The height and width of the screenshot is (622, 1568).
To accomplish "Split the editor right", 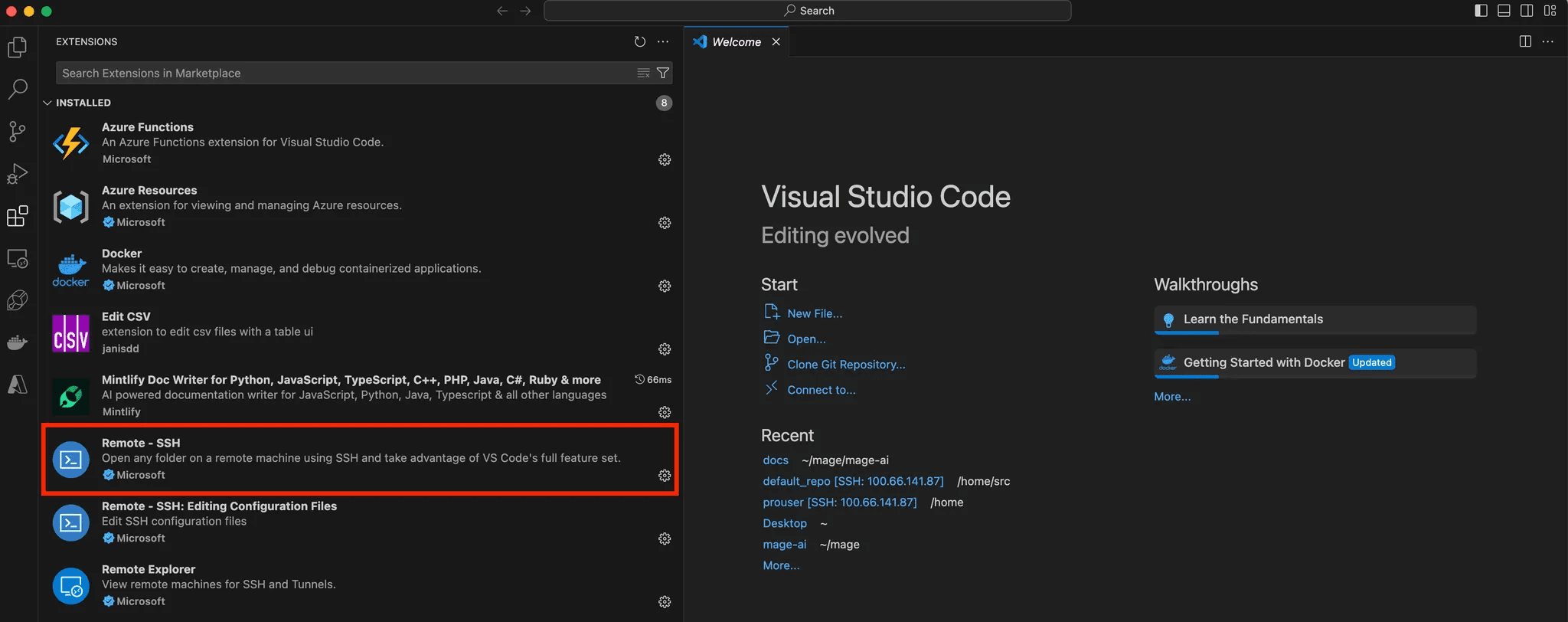I will [x=1525, y=41].
